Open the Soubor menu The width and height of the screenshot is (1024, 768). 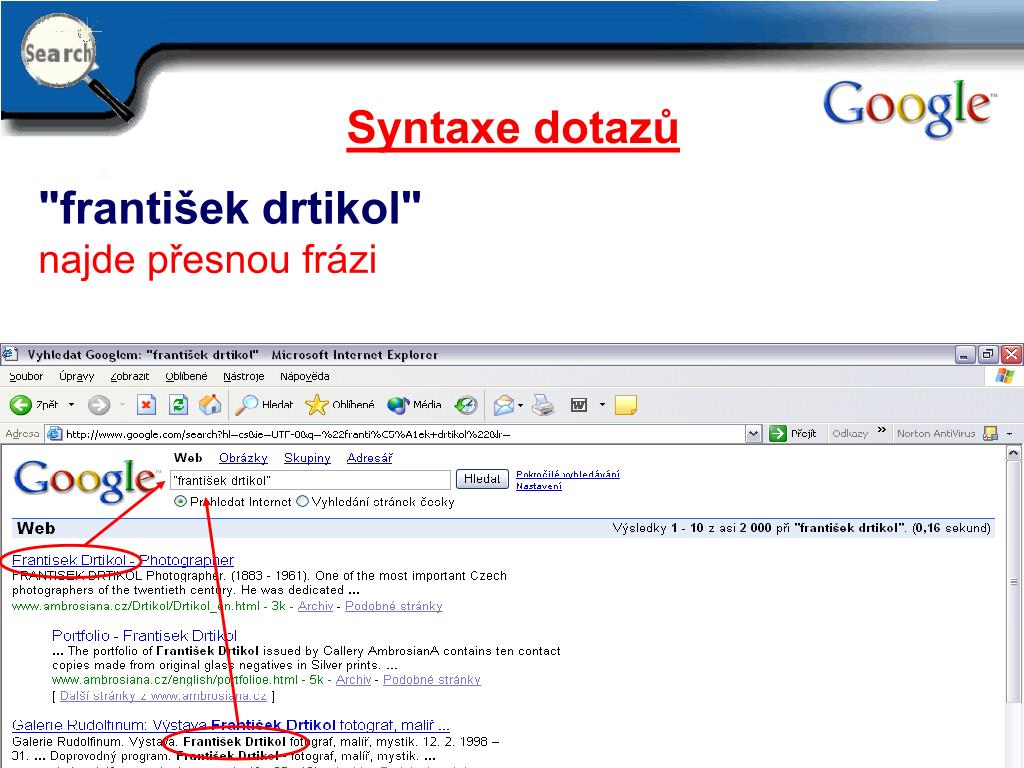tap(26, 377)
